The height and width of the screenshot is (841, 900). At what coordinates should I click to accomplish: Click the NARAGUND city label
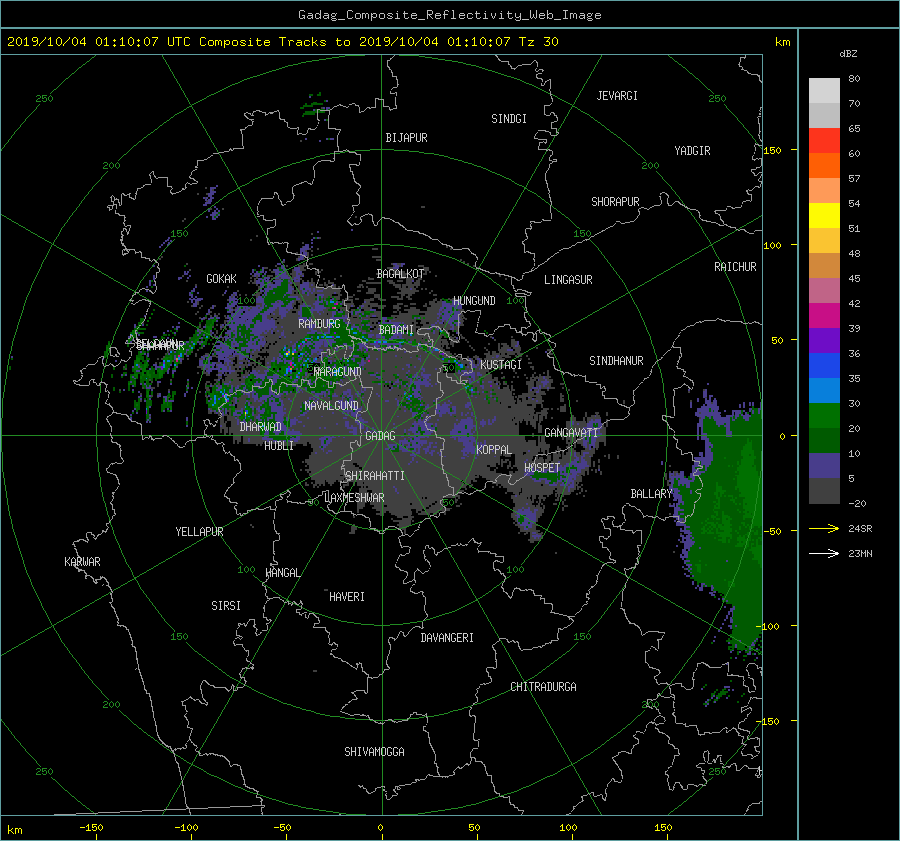click(338, 372)
